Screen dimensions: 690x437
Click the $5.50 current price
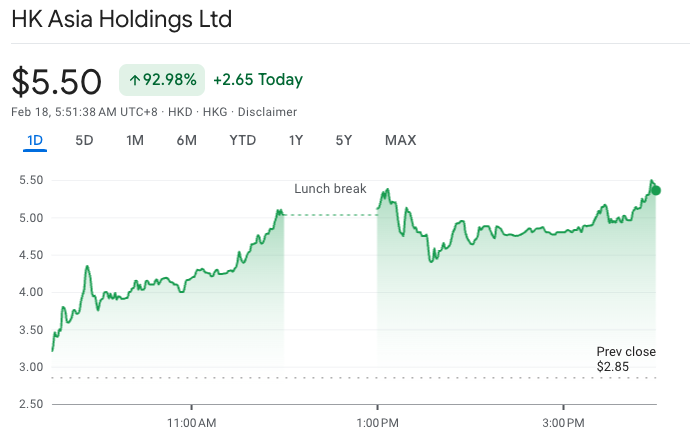point(57,81)
